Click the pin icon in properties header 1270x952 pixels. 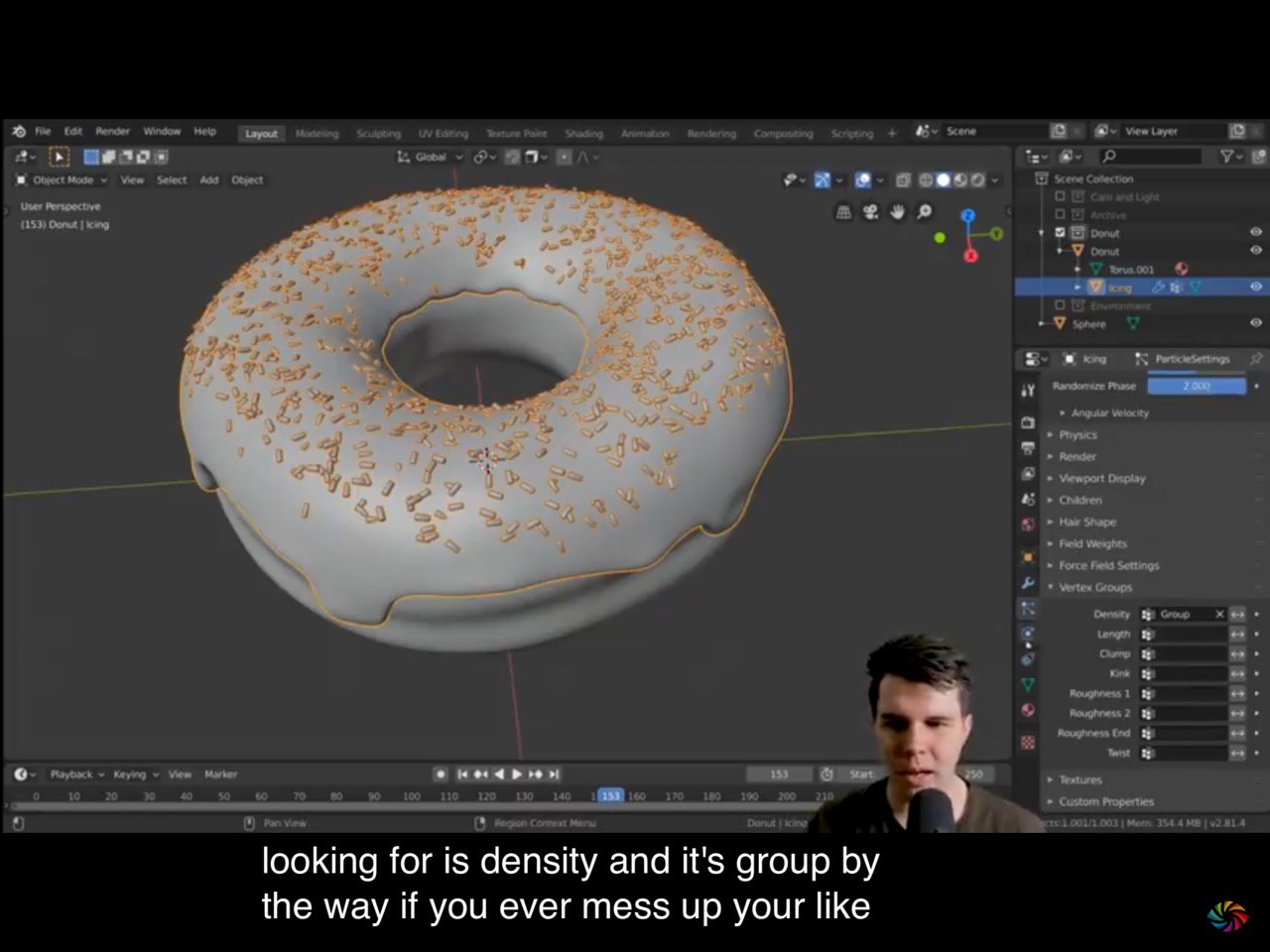1256,358
